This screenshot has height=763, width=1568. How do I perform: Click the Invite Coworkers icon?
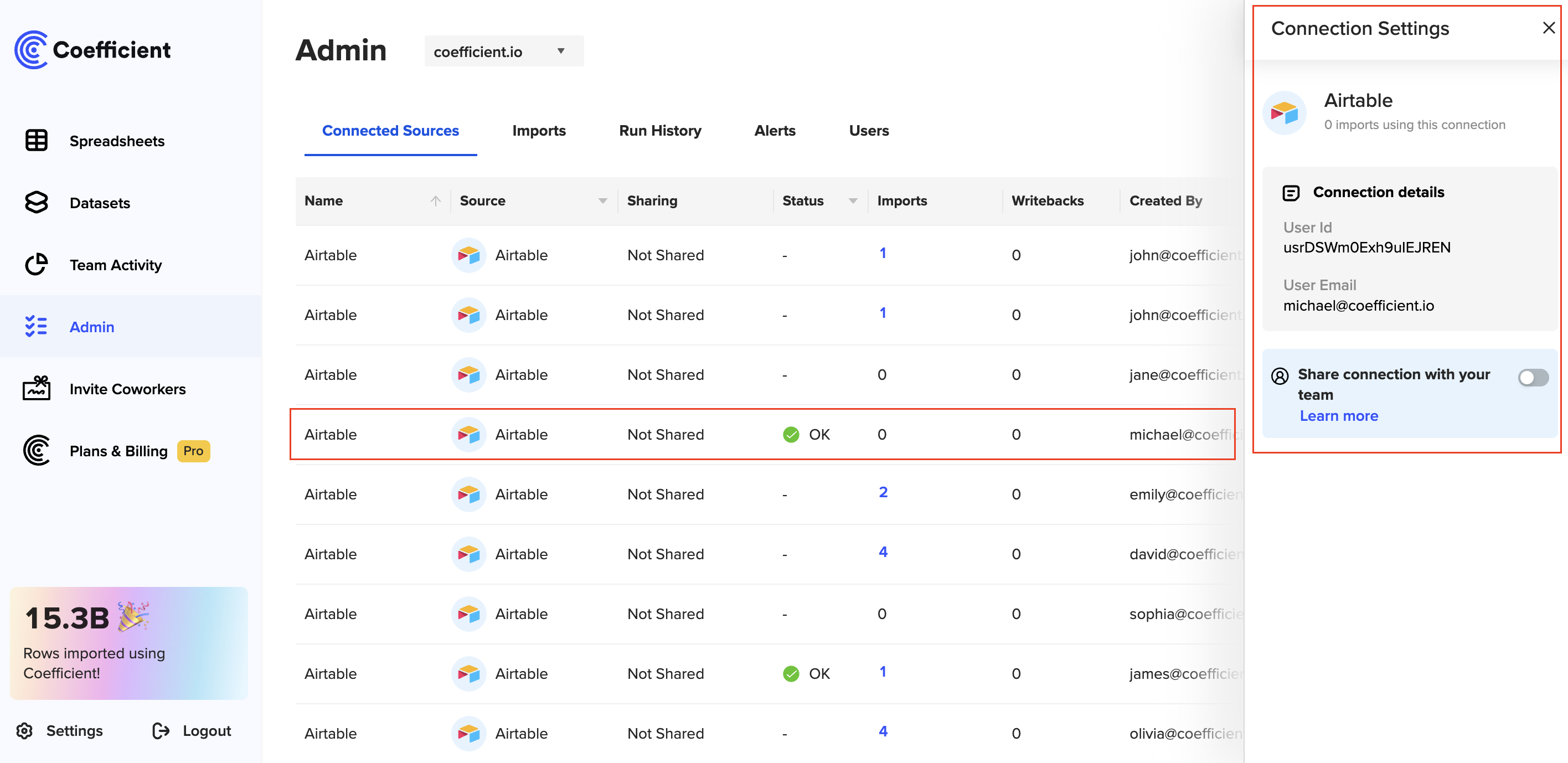pos(37,388)
